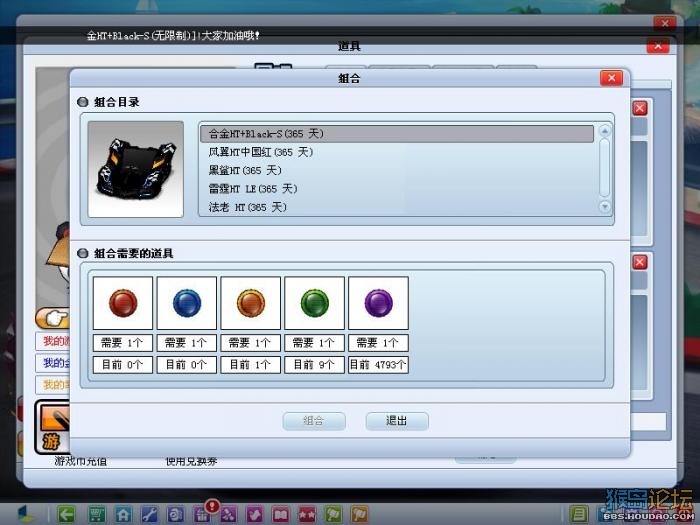Select 凤翼HT中国红 (365 天) entry
The width and height of the screenshot is (700, 525).
(397, 152)
